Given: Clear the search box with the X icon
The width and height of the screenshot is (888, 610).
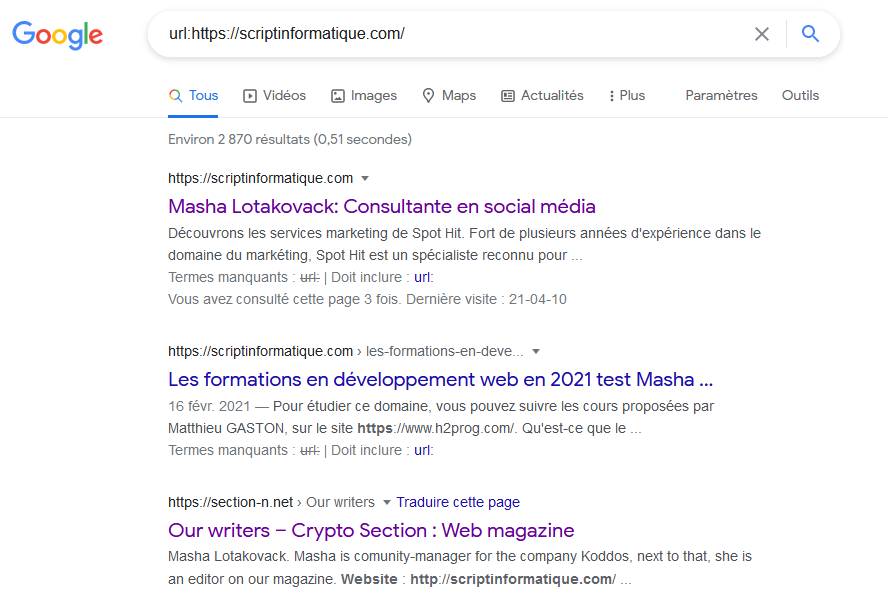Looking at the screenshot, I should point(762,34).
